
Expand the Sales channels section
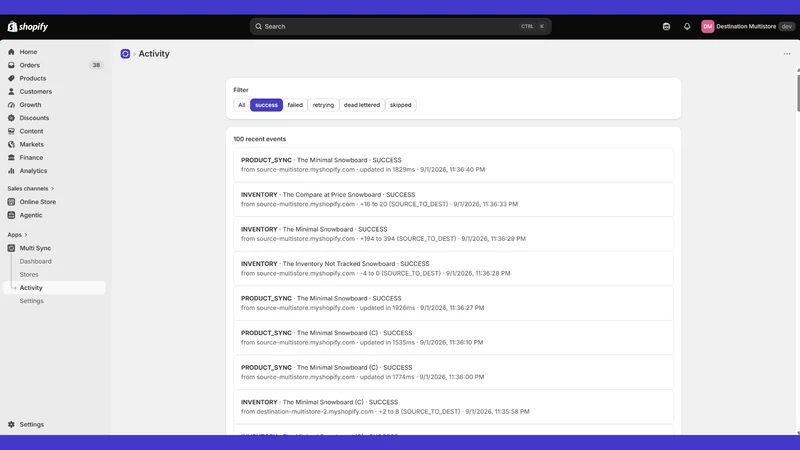(31, 188)
